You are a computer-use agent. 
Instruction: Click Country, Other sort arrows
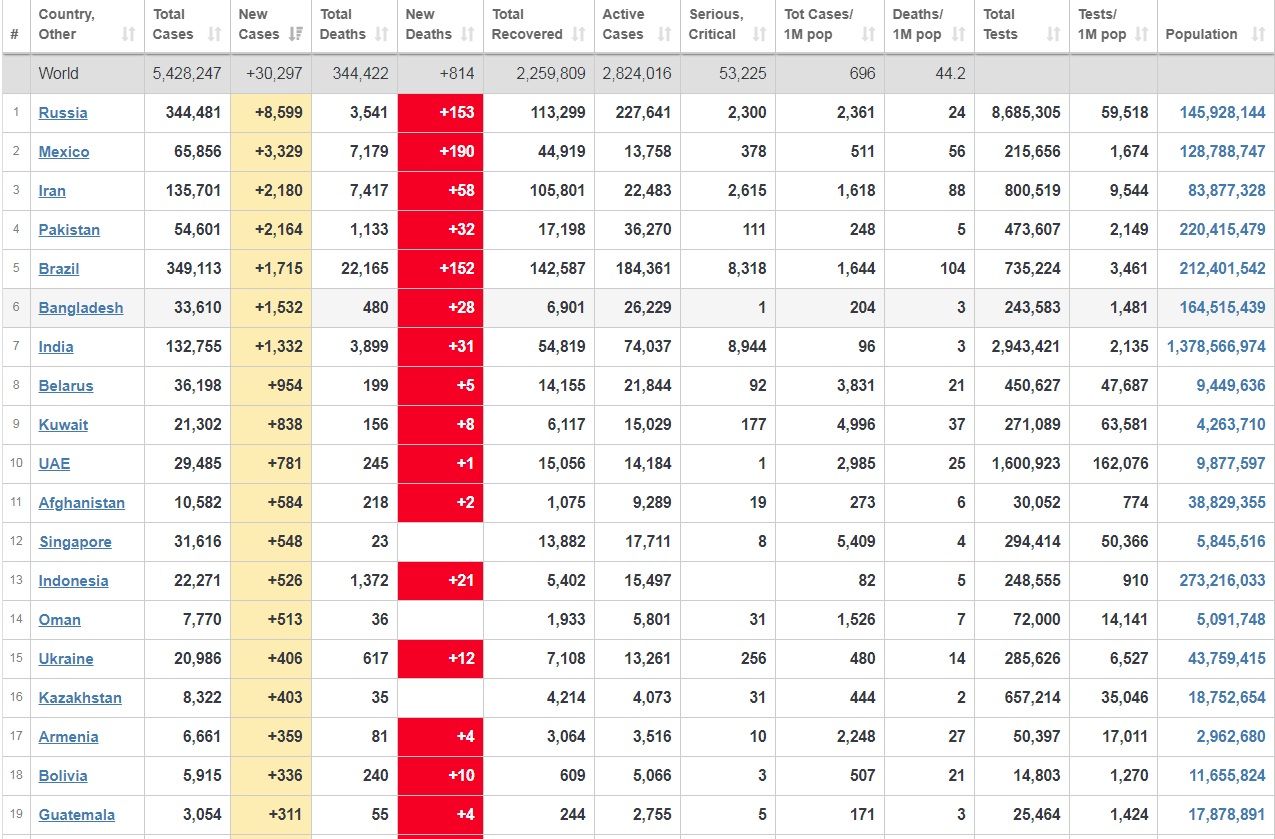128,34
